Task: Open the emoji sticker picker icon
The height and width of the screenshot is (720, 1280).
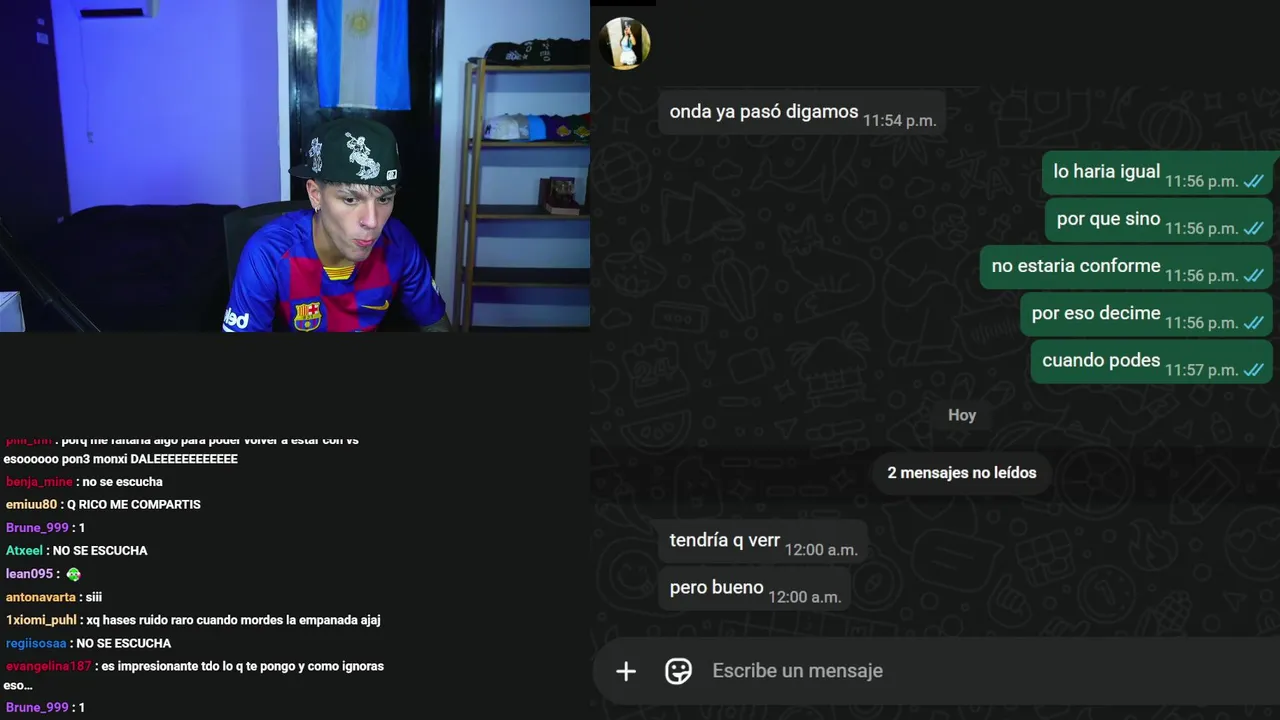Action: click(x=679, y=671)
